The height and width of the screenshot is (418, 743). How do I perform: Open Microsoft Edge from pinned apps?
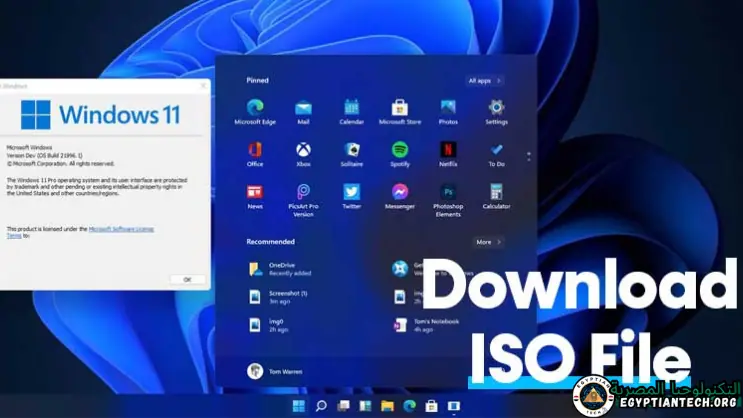255,112
